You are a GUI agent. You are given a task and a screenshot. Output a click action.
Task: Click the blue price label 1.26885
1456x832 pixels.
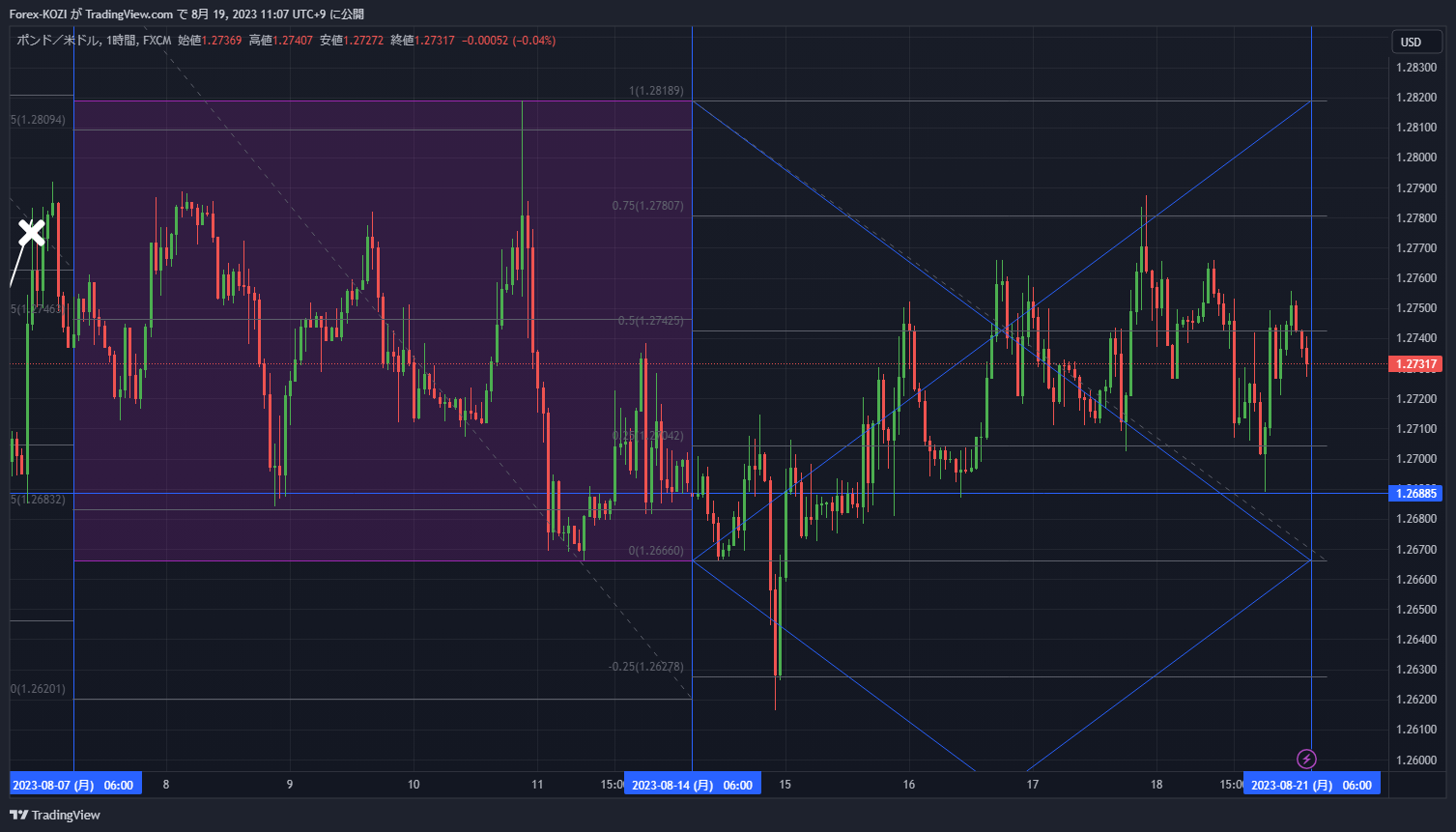tap(1414, 494)
